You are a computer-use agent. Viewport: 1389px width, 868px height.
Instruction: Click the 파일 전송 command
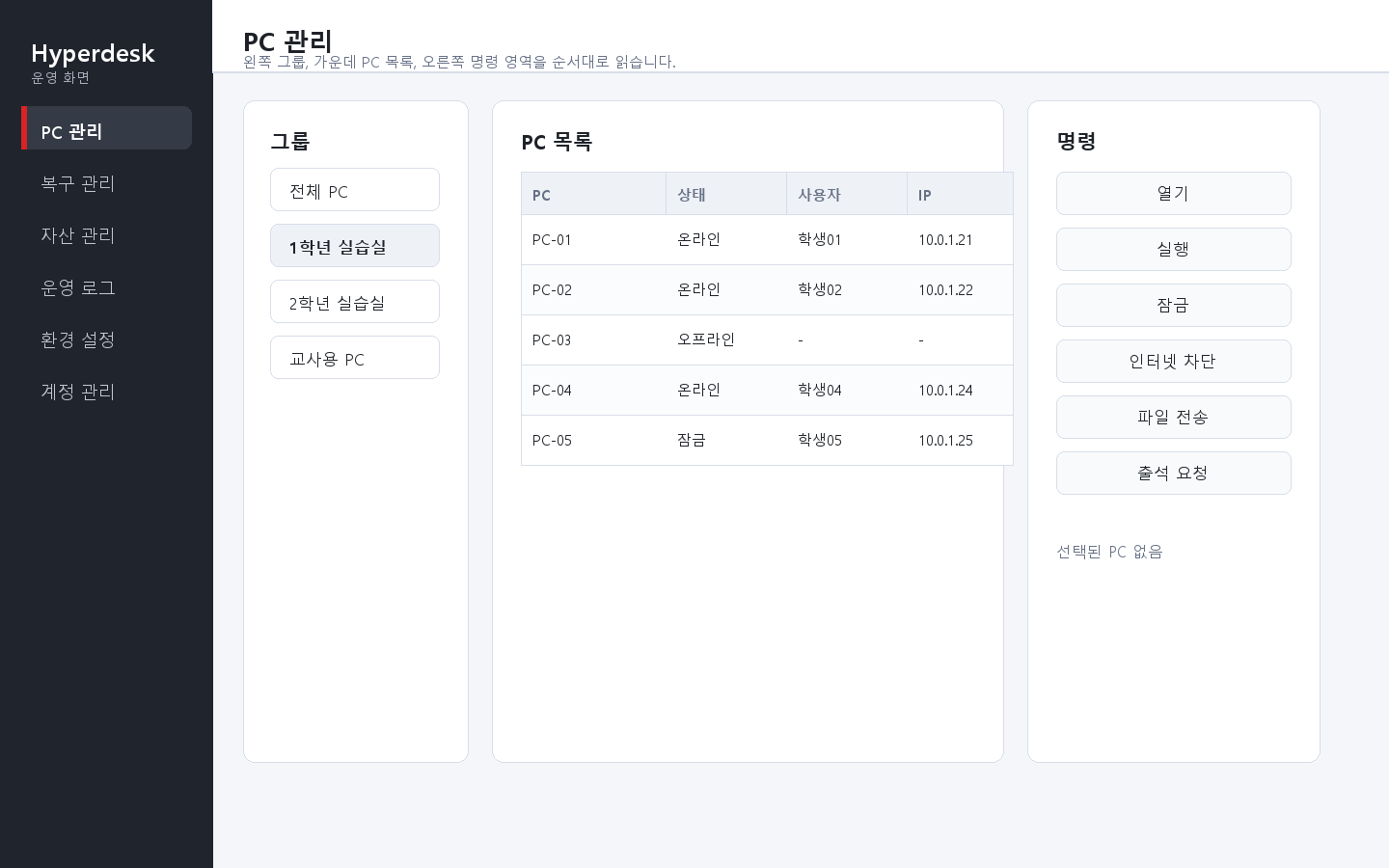[x=1173, y=418]
